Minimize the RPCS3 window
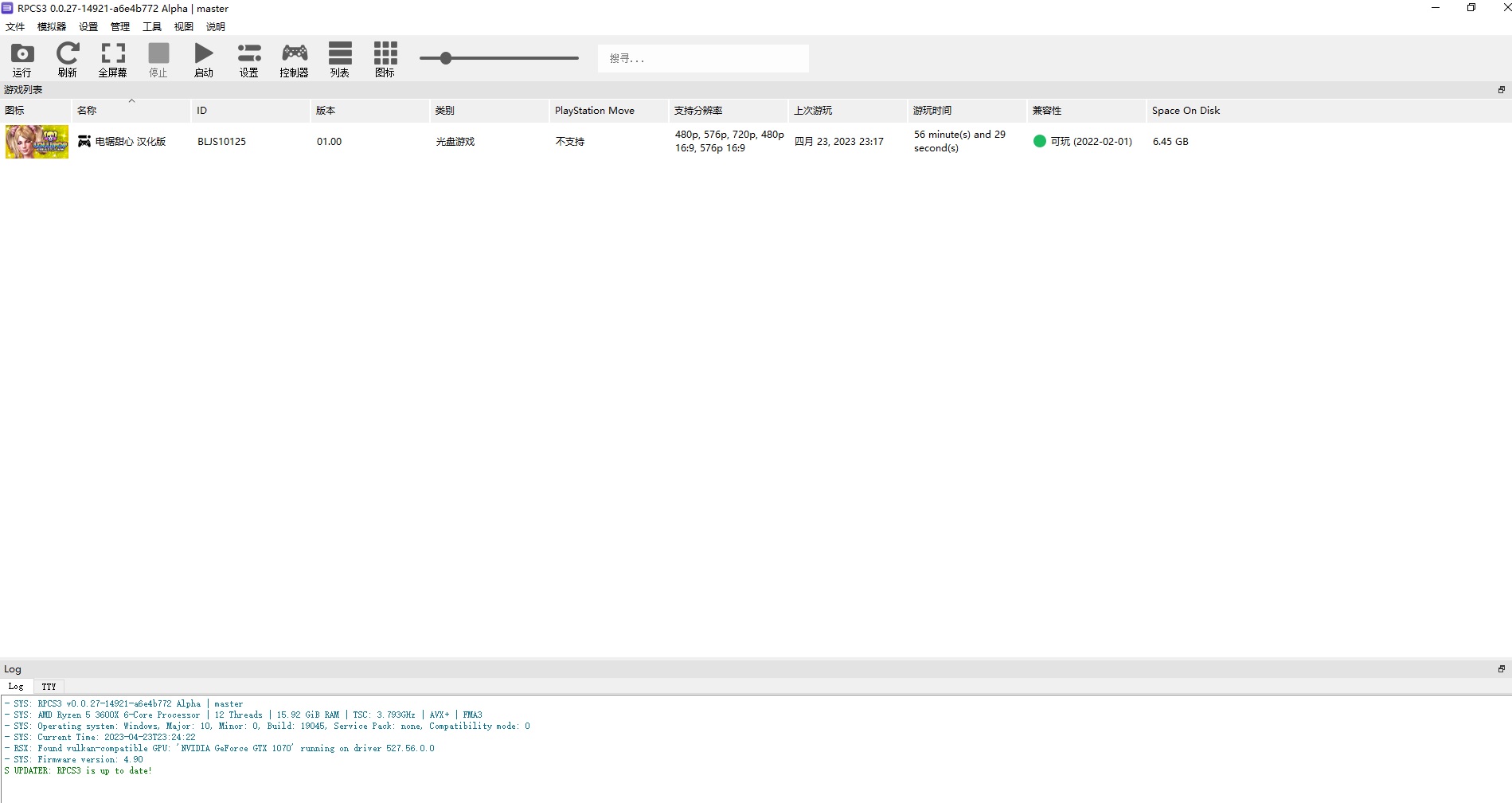 point(1436,8)
